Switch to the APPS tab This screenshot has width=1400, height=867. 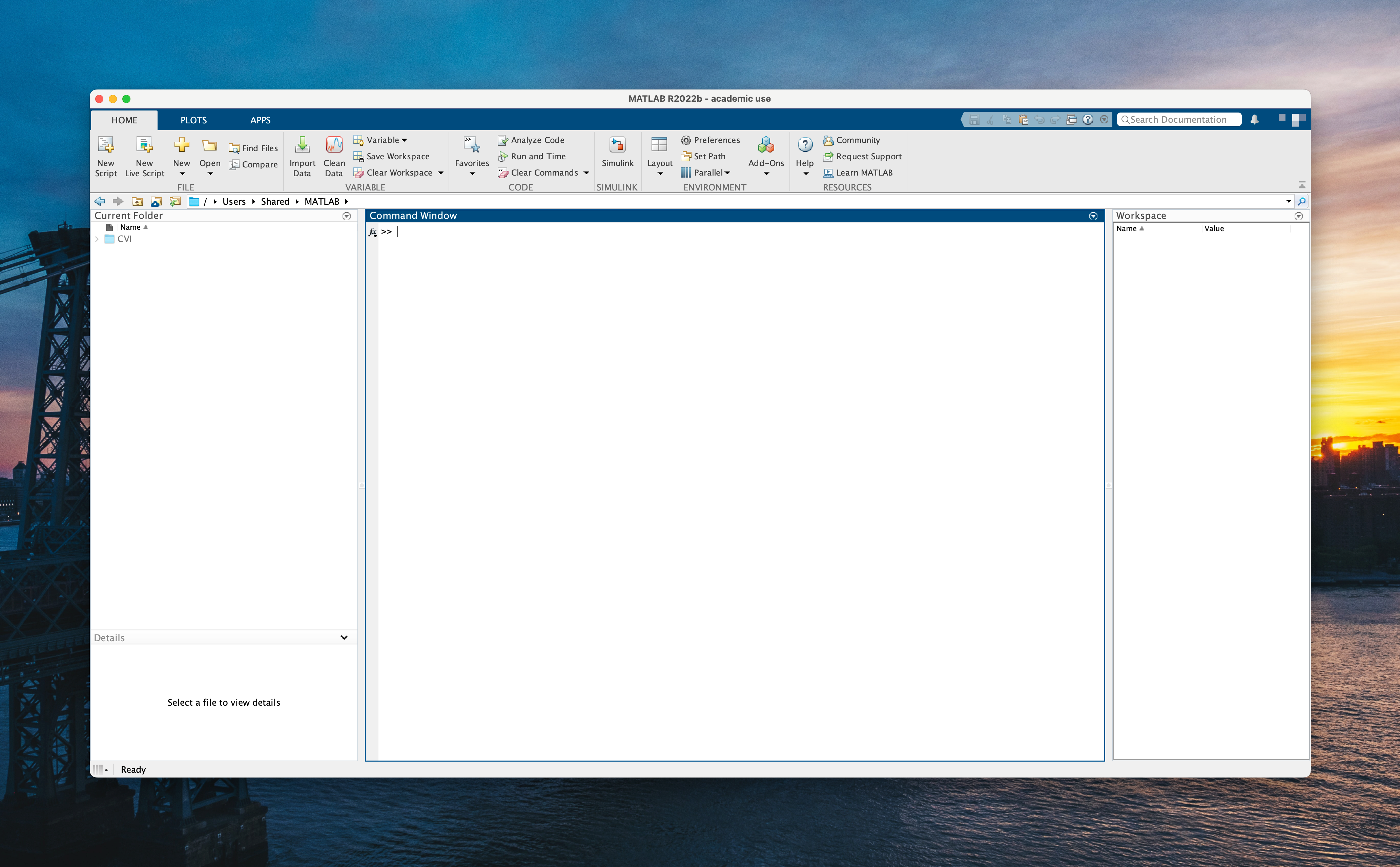[x=260, y=120]
